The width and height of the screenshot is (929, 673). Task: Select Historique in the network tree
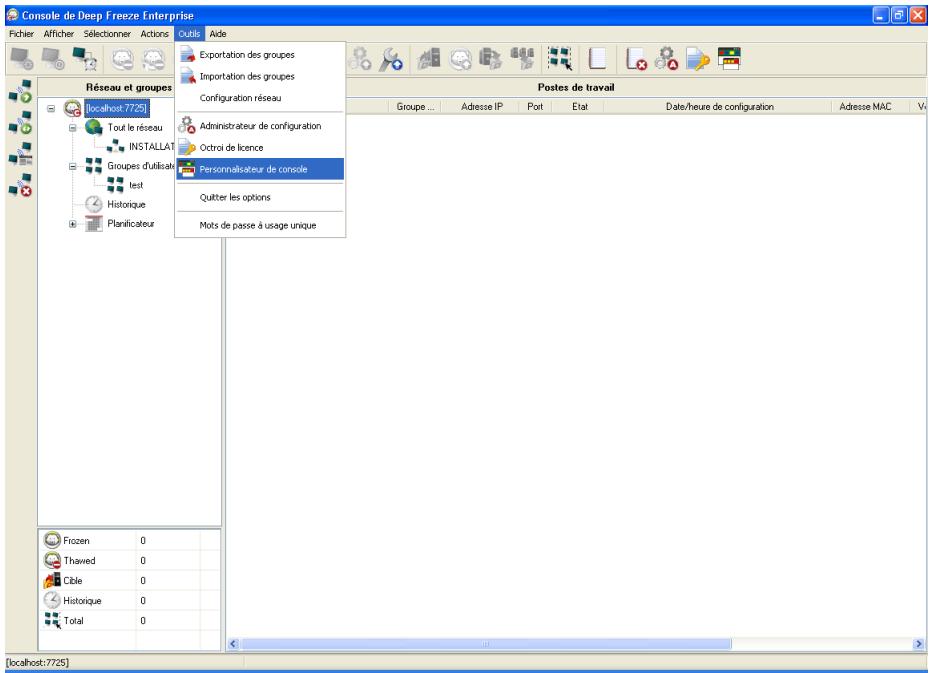[126, 204]
